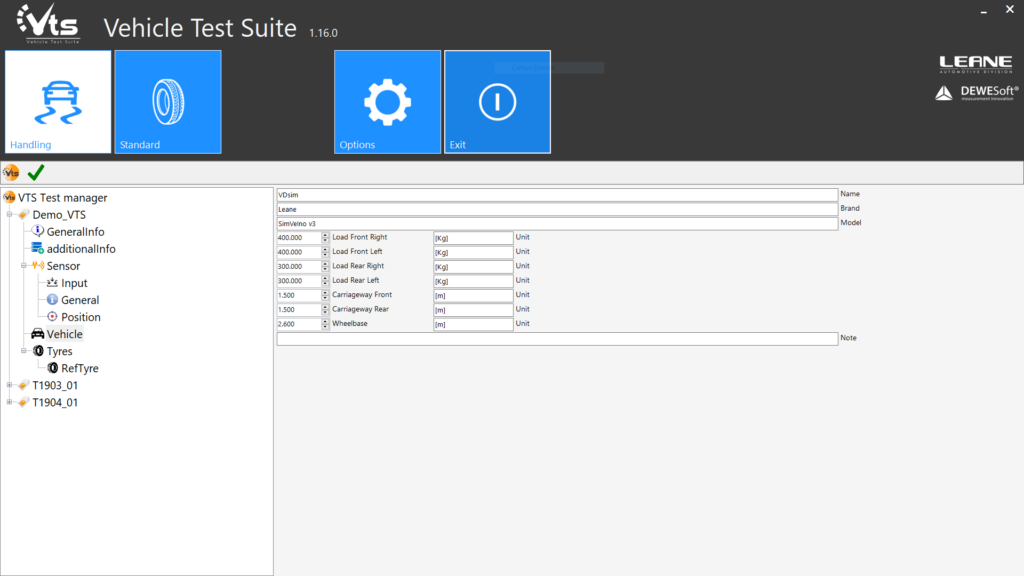Expand the T1904_01 test node

click(9, 402)
